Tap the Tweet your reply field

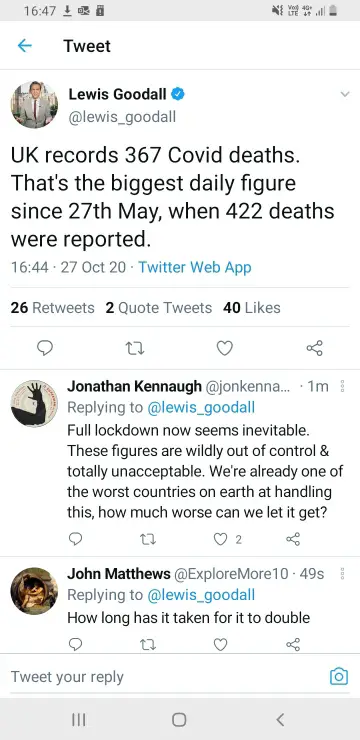click(165, 677)
